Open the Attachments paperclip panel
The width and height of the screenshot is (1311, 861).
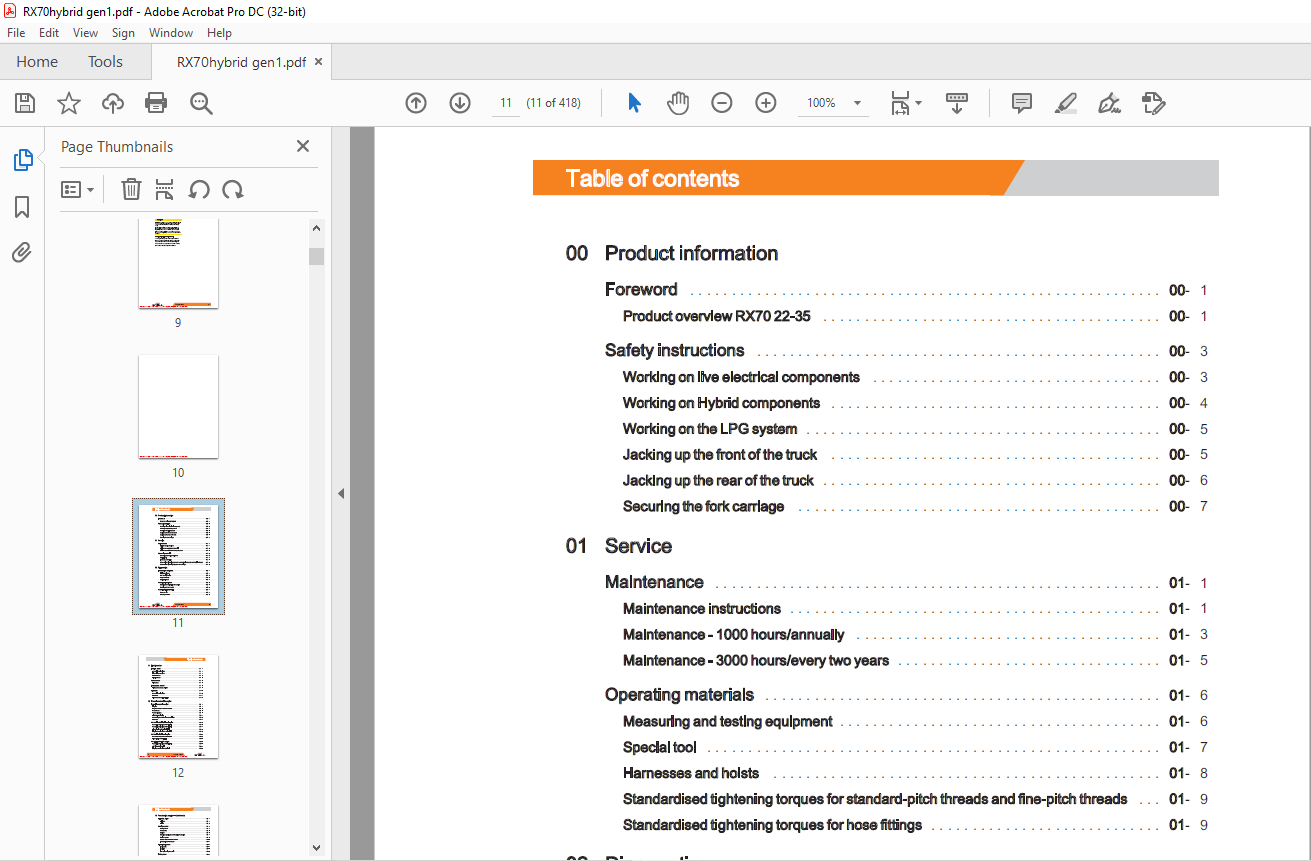coord(22,252)
